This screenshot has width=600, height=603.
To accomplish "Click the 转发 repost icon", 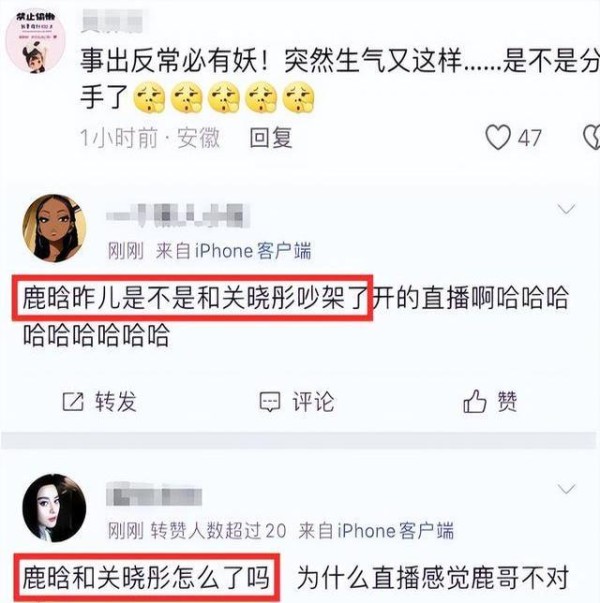I will [x=73, y=402].
